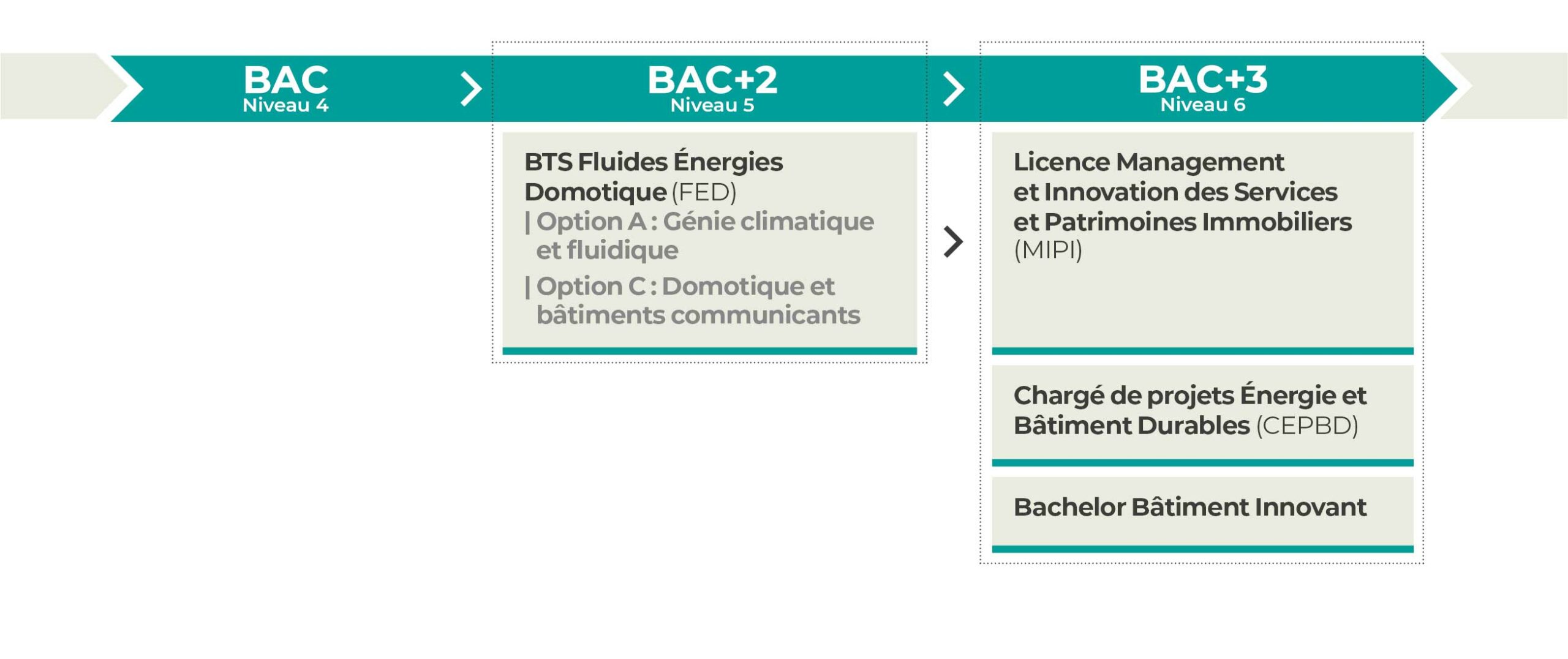Click teal underline beneath Bachelor Bâtiment Innovant
Viewport: 1568px width, 659px height.
click(1202, 549)
